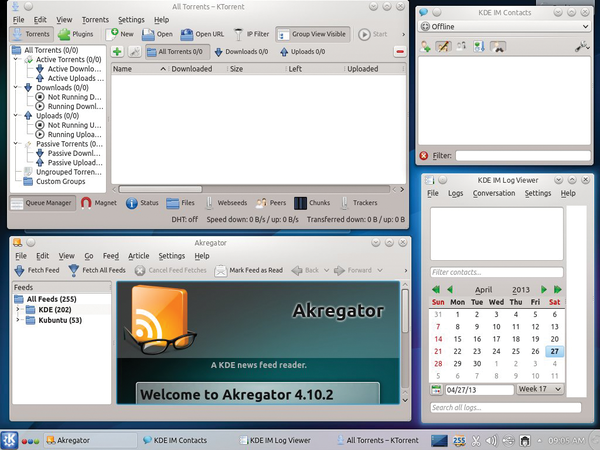The height and width of the screenshot is (450, 600).
Task: Collapse Active Torrents group in KTorrent tree
Action: (x=16, y=59)
